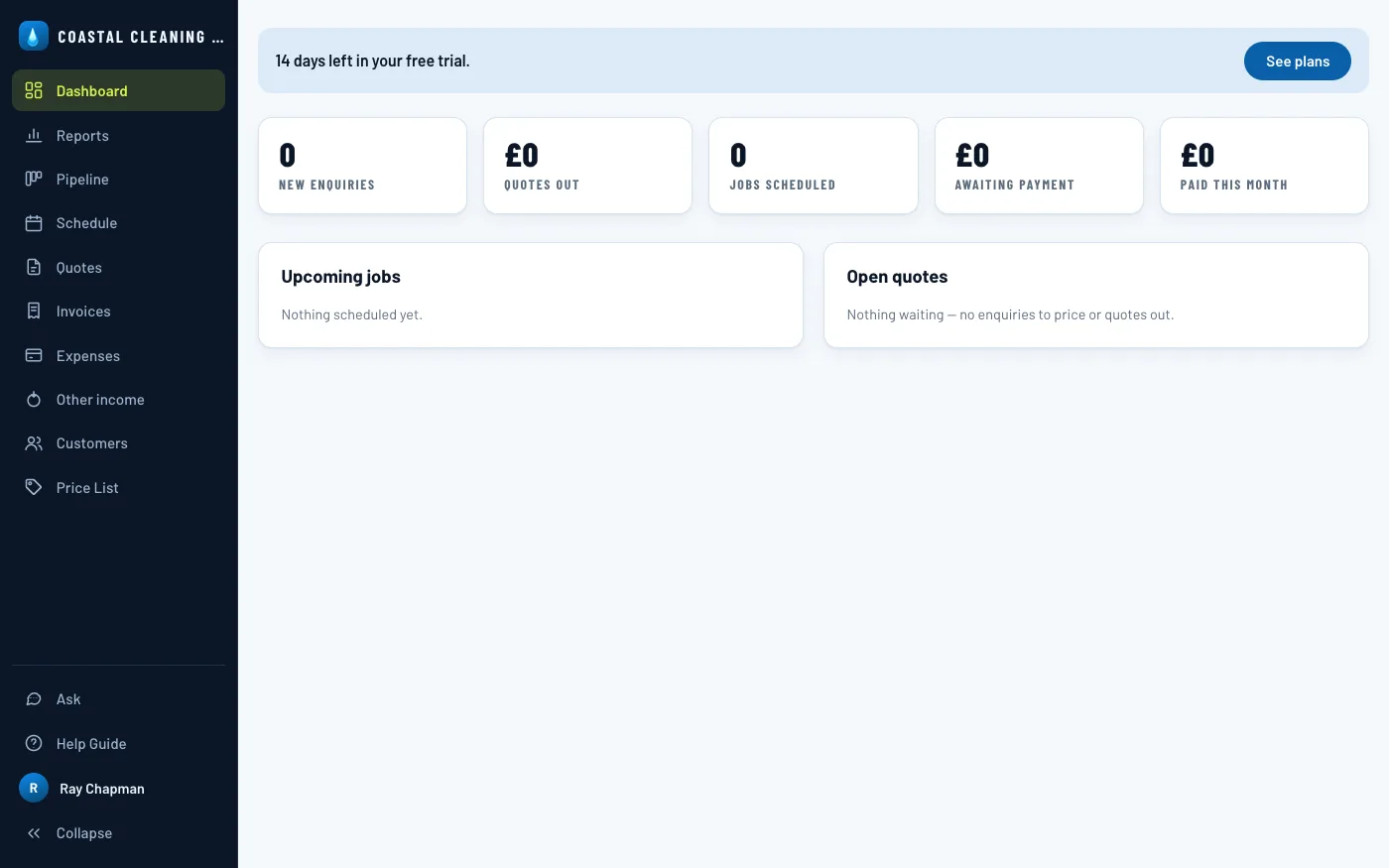Viewport: 1389px width, 868px height.
Task: Click the Ask chat bubble icon
Action: (34, 699)
